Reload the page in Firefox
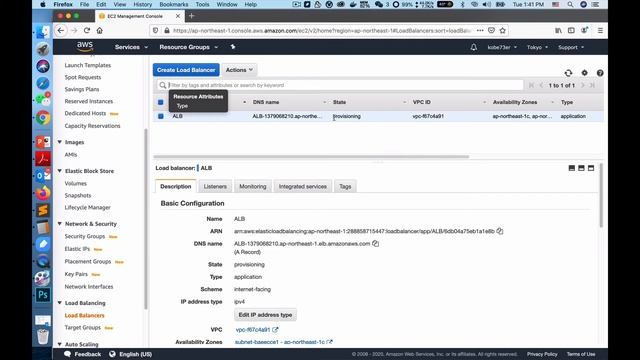 (87, 31)
